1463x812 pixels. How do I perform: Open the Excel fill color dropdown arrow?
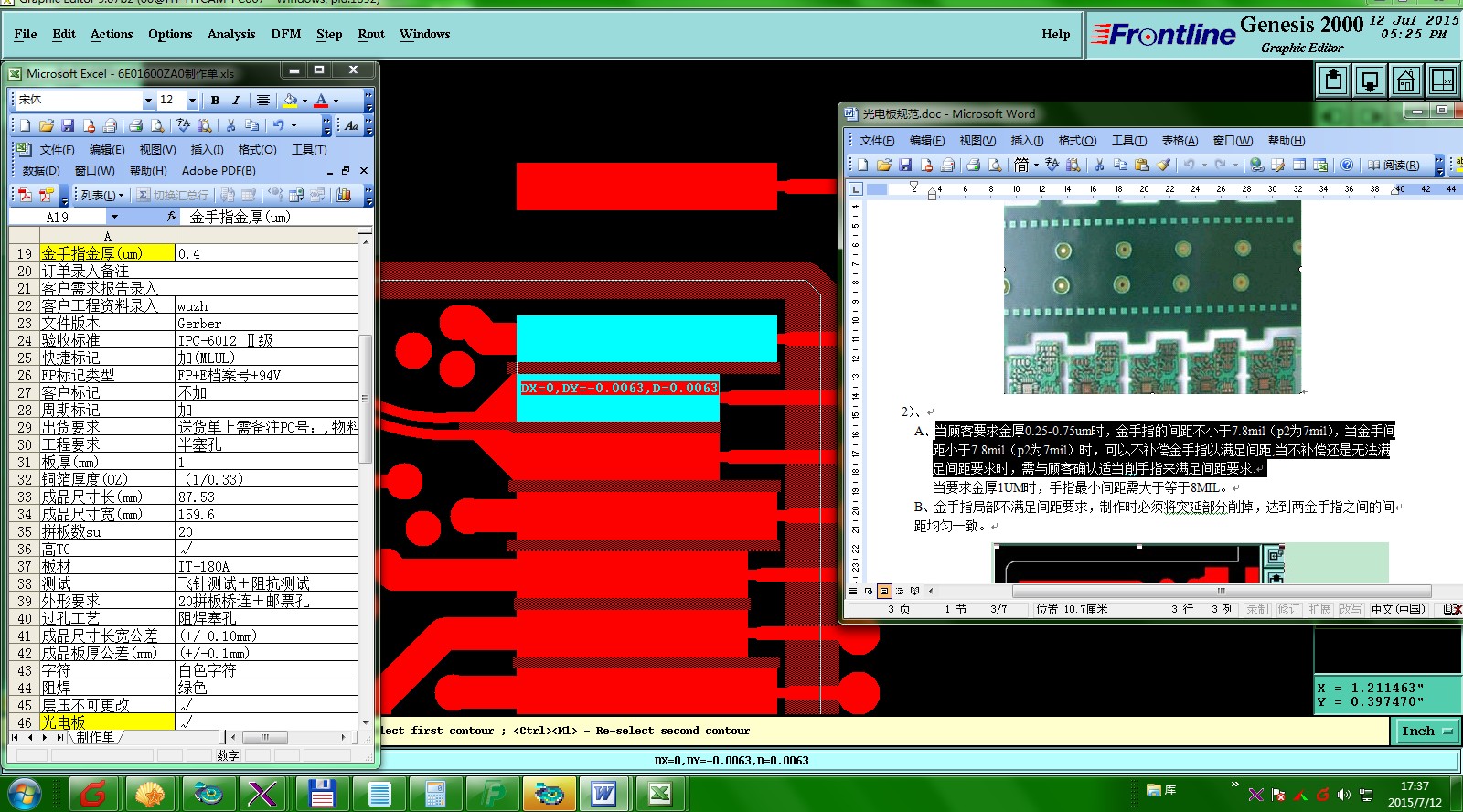304,101
